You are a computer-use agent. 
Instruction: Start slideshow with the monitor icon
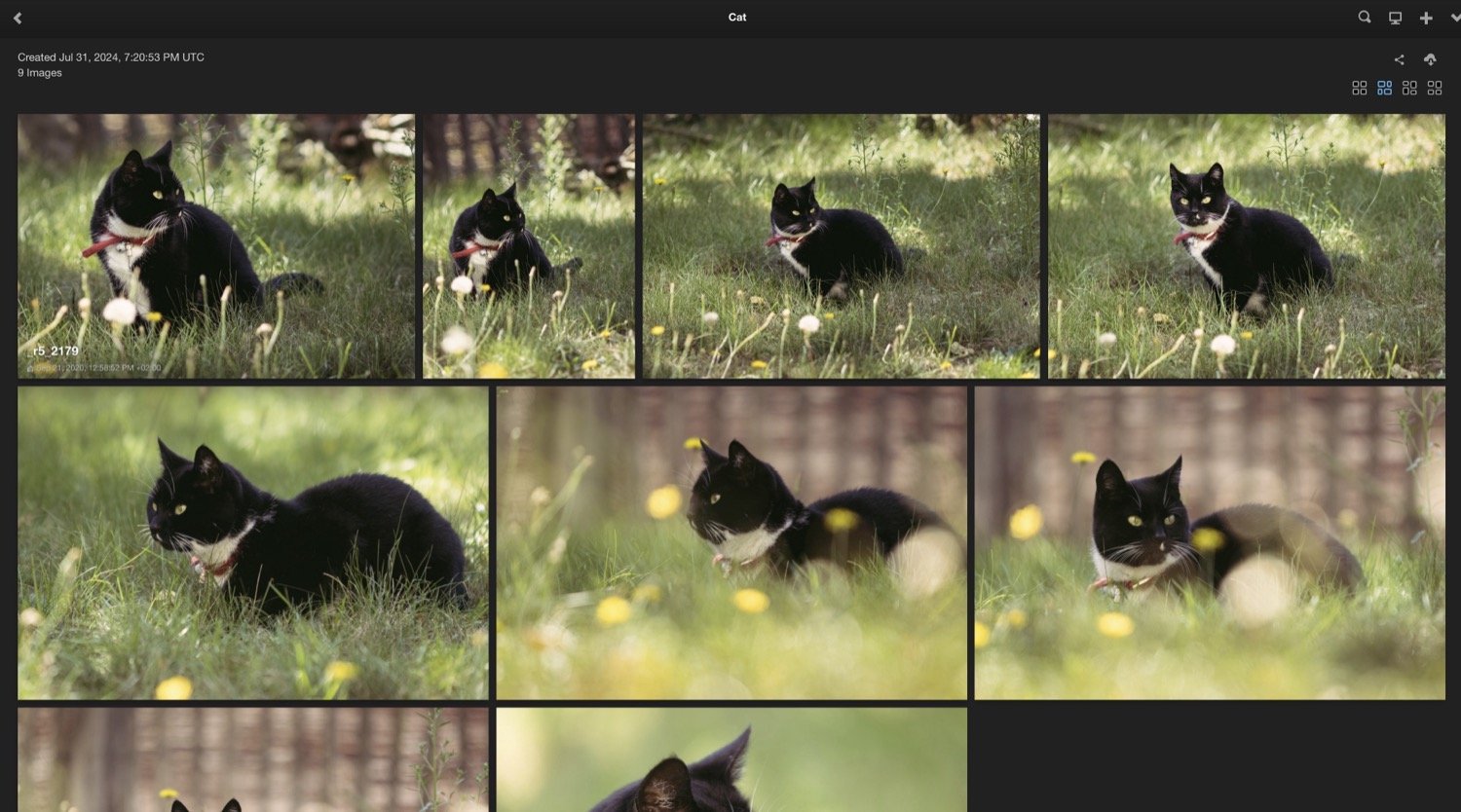coord(1395,18)
